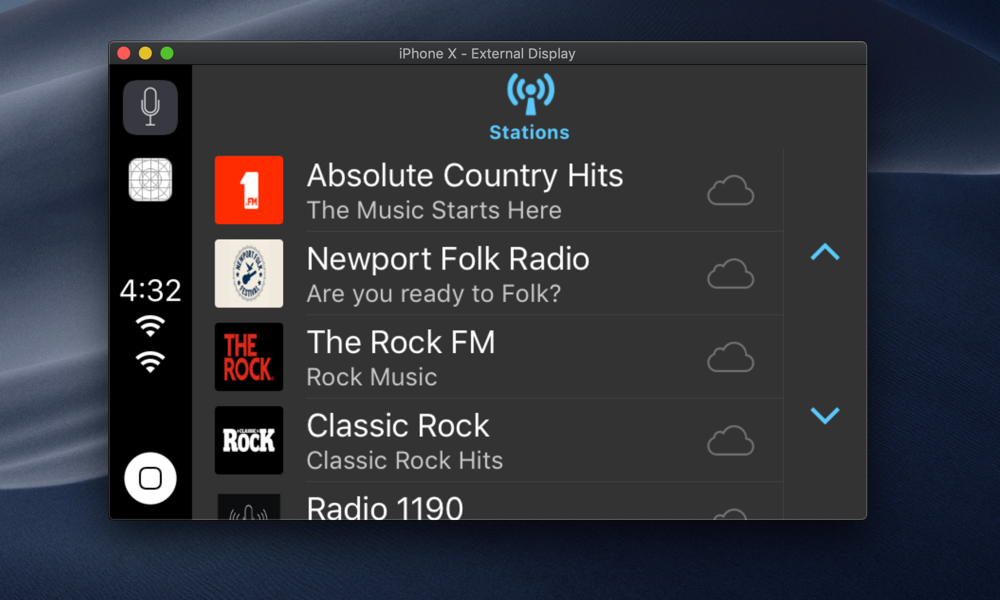The width and height of the screenshot is (1000, 600).
Task: Click the cloud icon next to Classic Rock
Action: (730, 440)
